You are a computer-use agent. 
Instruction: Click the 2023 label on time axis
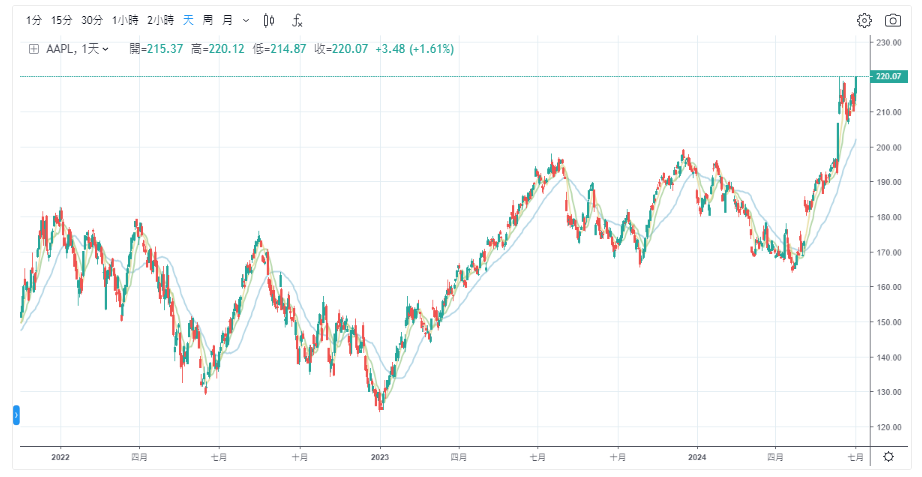click(379, 457)
